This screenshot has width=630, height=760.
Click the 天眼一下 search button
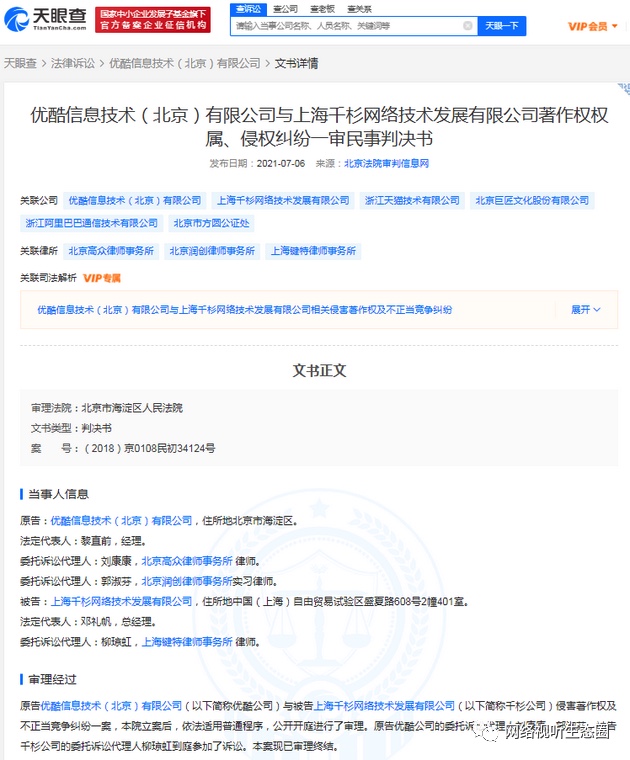[x=502, y=26]
